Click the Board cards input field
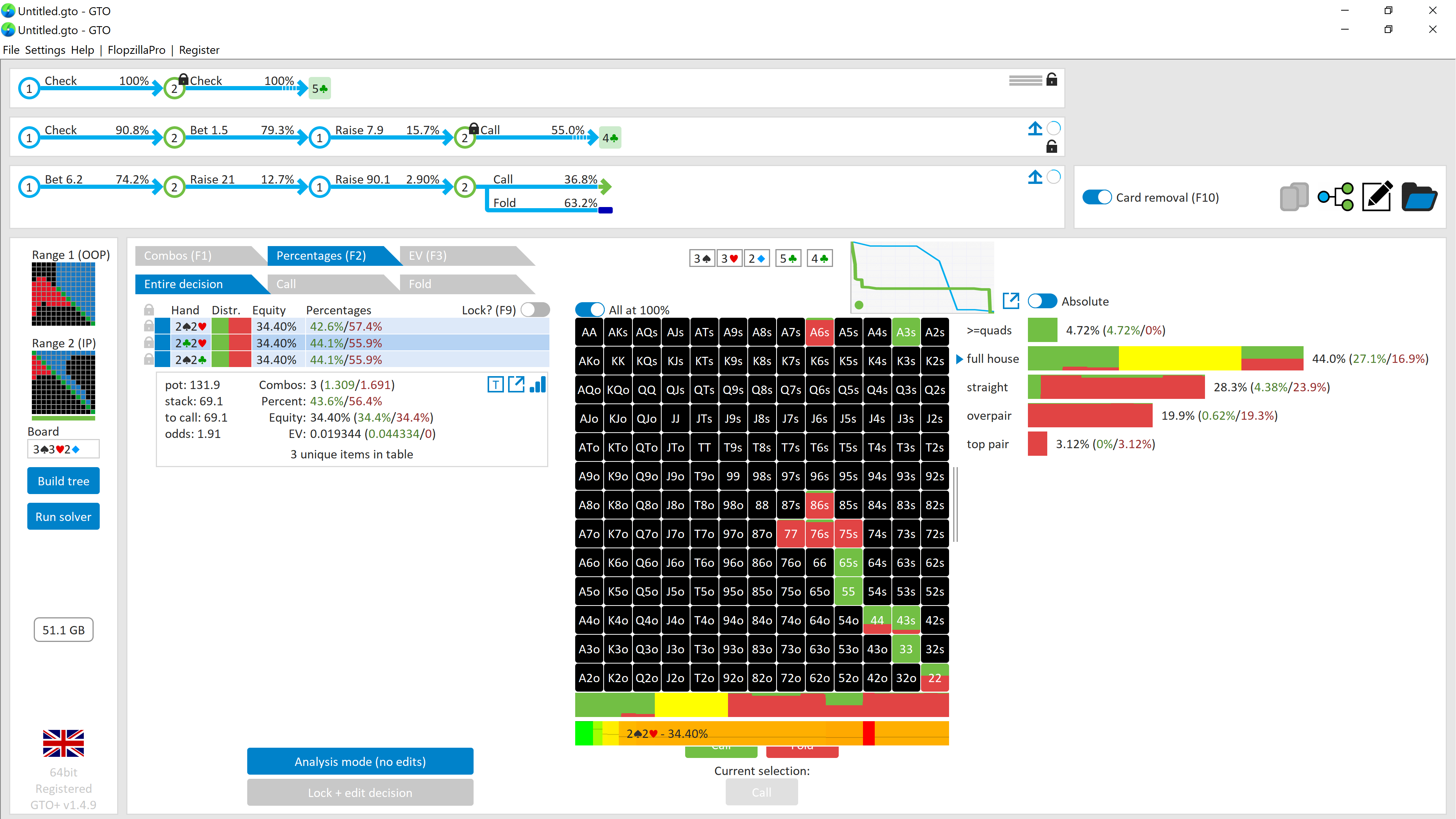This screenshot has height=819, width=1456. (63, 449)
